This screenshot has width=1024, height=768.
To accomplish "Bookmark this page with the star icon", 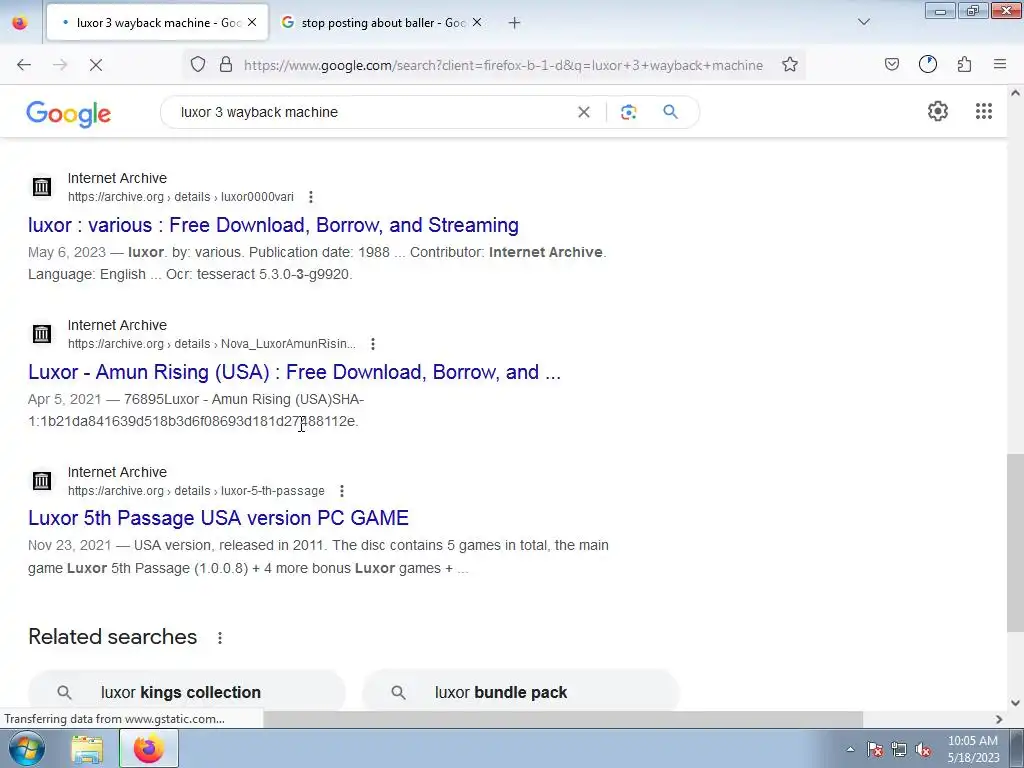I will (790, 64).
